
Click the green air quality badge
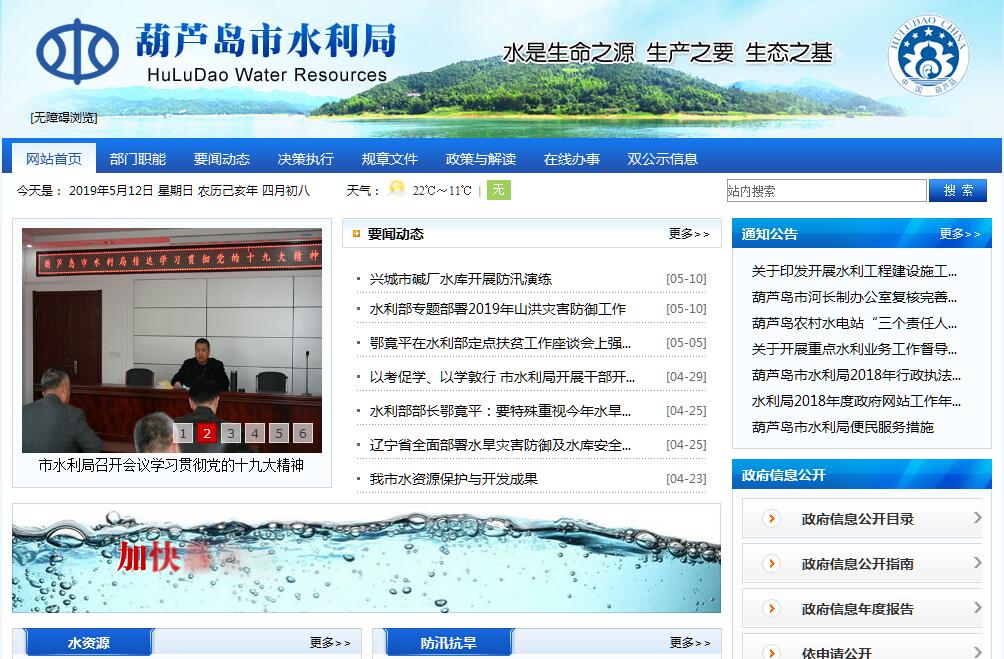[498, 190]
